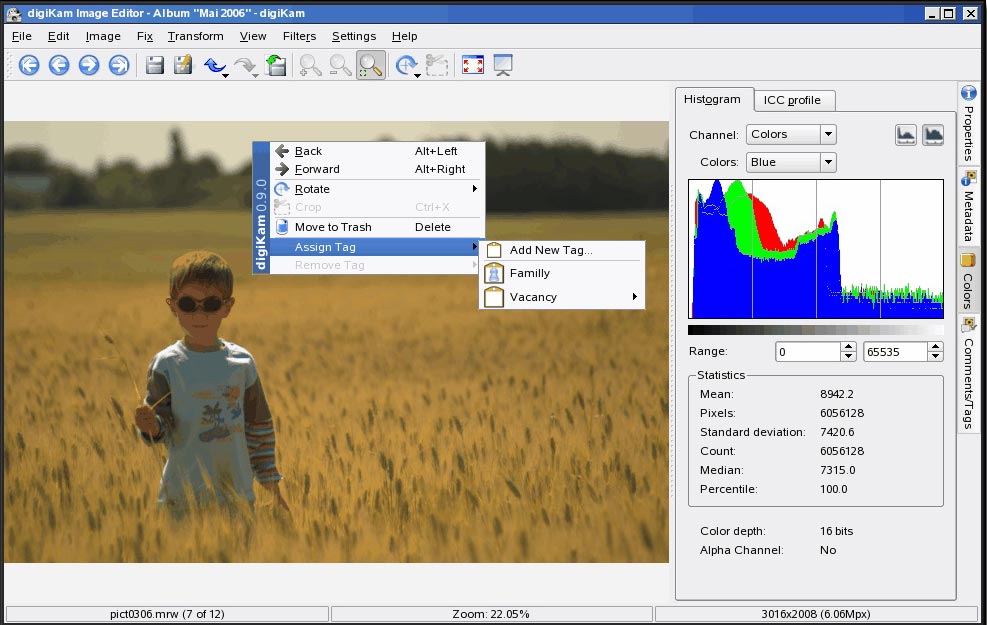Open the Colors dropdown set to Blue
This screenshot has width=987, height=625.
point(790,162)
